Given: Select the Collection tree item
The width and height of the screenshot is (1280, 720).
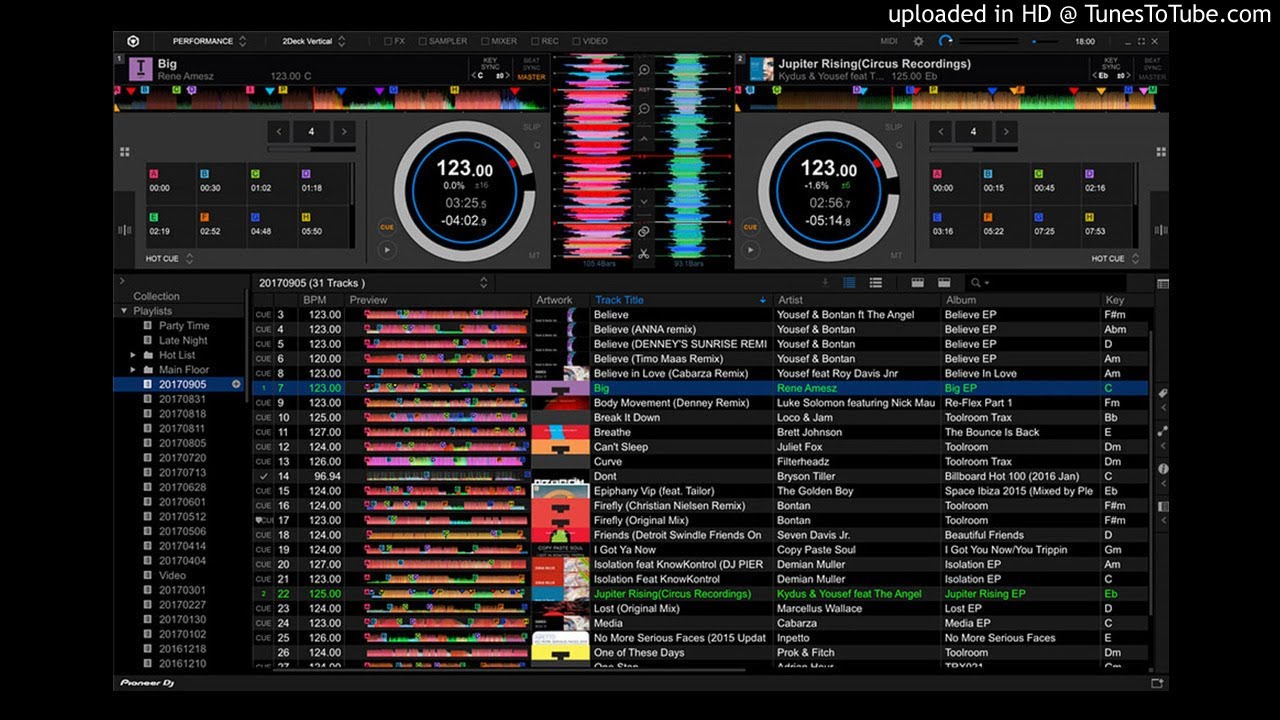Looking at the screenshot, I should (x=156, y=296).
